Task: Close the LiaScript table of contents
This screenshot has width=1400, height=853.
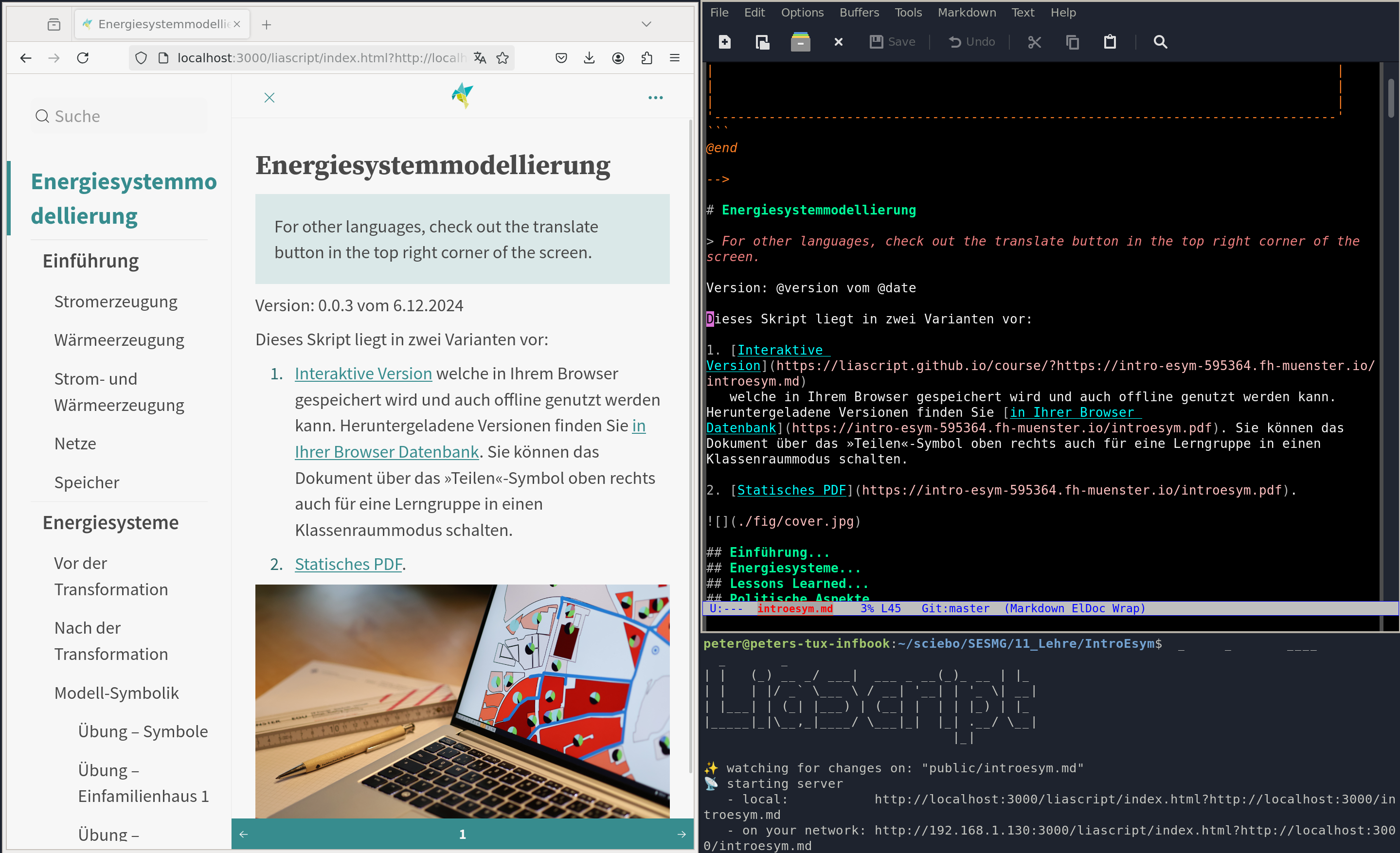Action: tap(269, 98)
